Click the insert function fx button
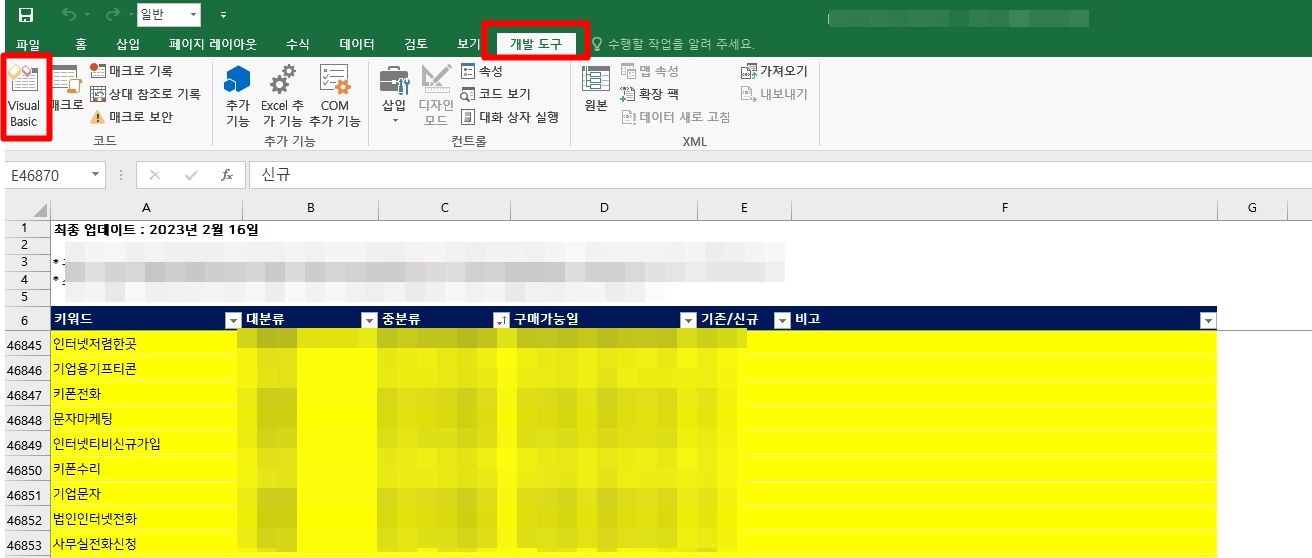Viewport: 1312px width, 558px height. [x=227, y=175]
